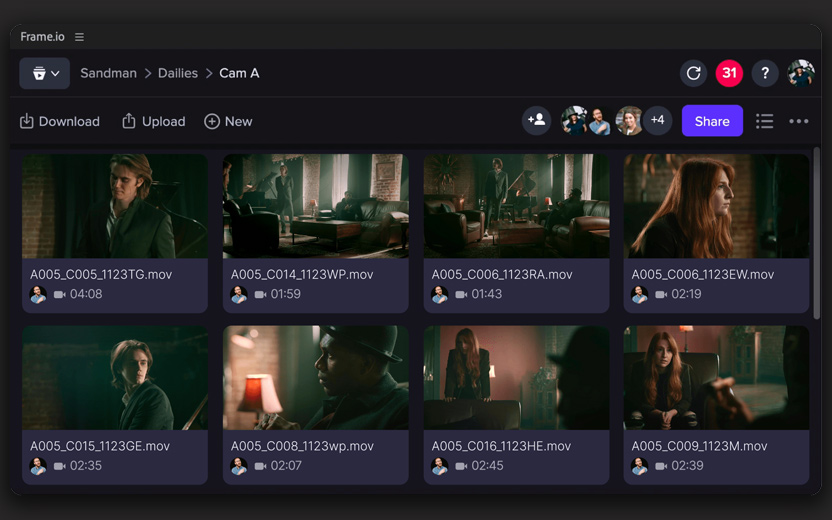Go to Dailies breadcrumb folder
The width and height of the screenshot is (832, 520).
(178, 73)
